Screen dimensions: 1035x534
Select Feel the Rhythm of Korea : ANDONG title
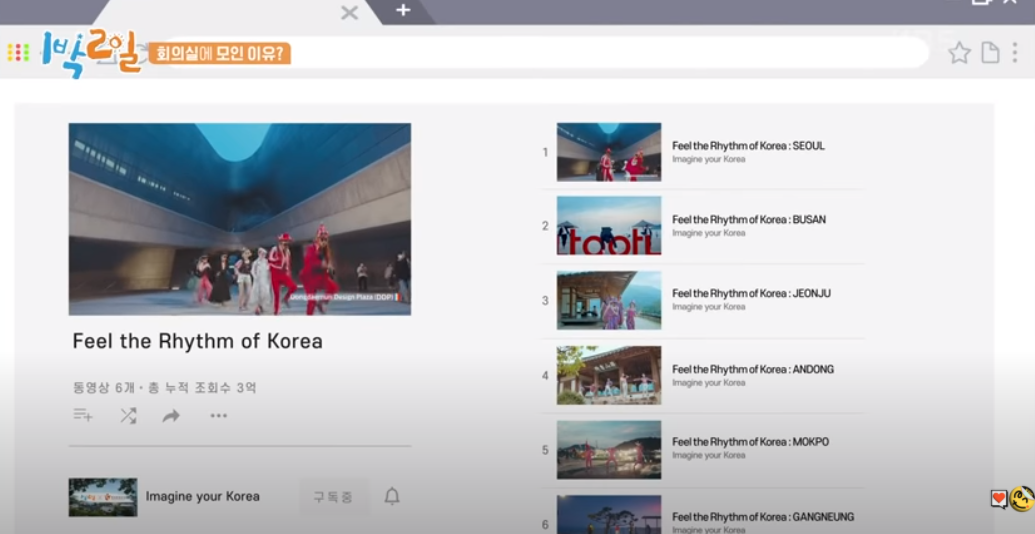point(753,370)
